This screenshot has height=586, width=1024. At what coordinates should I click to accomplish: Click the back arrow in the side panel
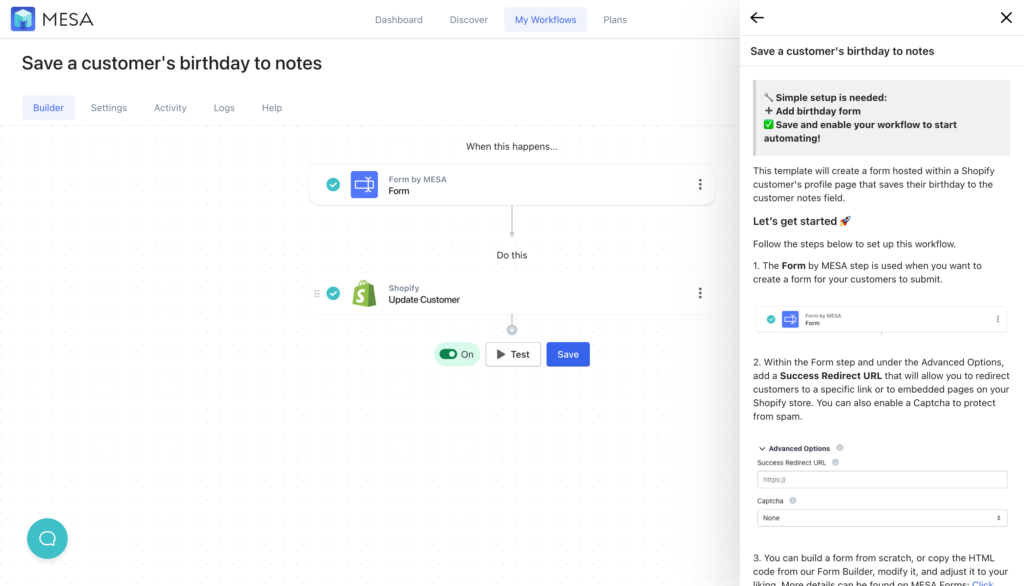757,17
